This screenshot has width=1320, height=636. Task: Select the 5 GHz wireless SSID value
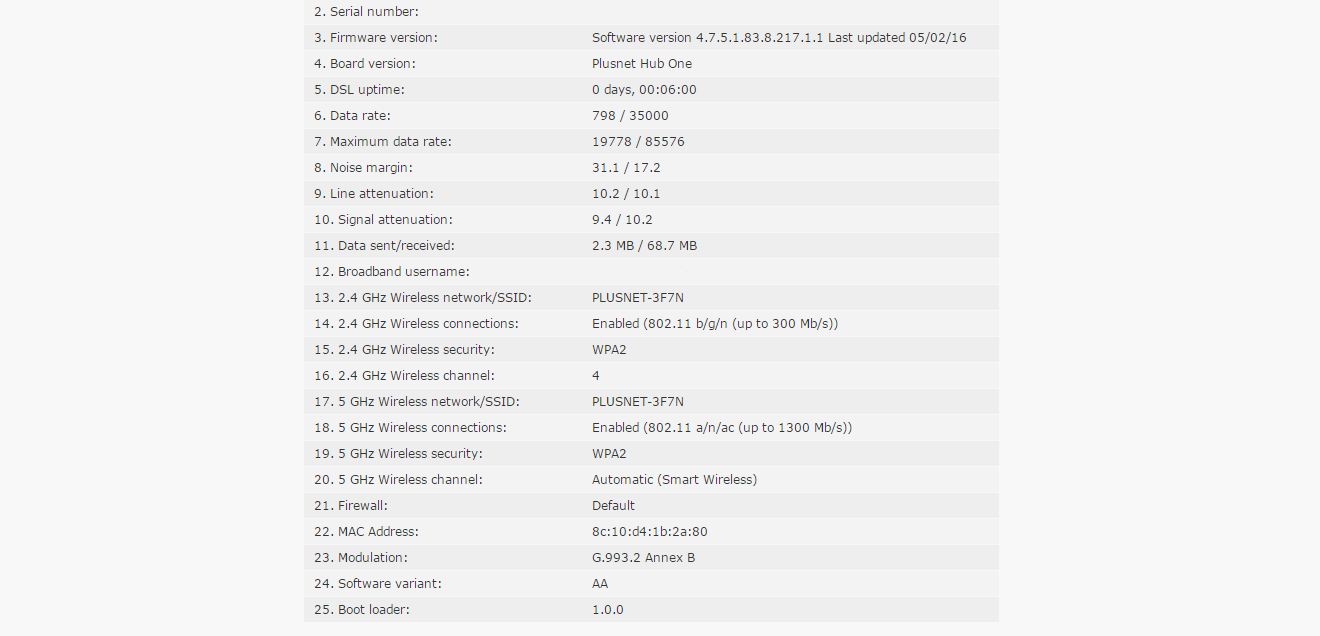click(x=638, y=402)
